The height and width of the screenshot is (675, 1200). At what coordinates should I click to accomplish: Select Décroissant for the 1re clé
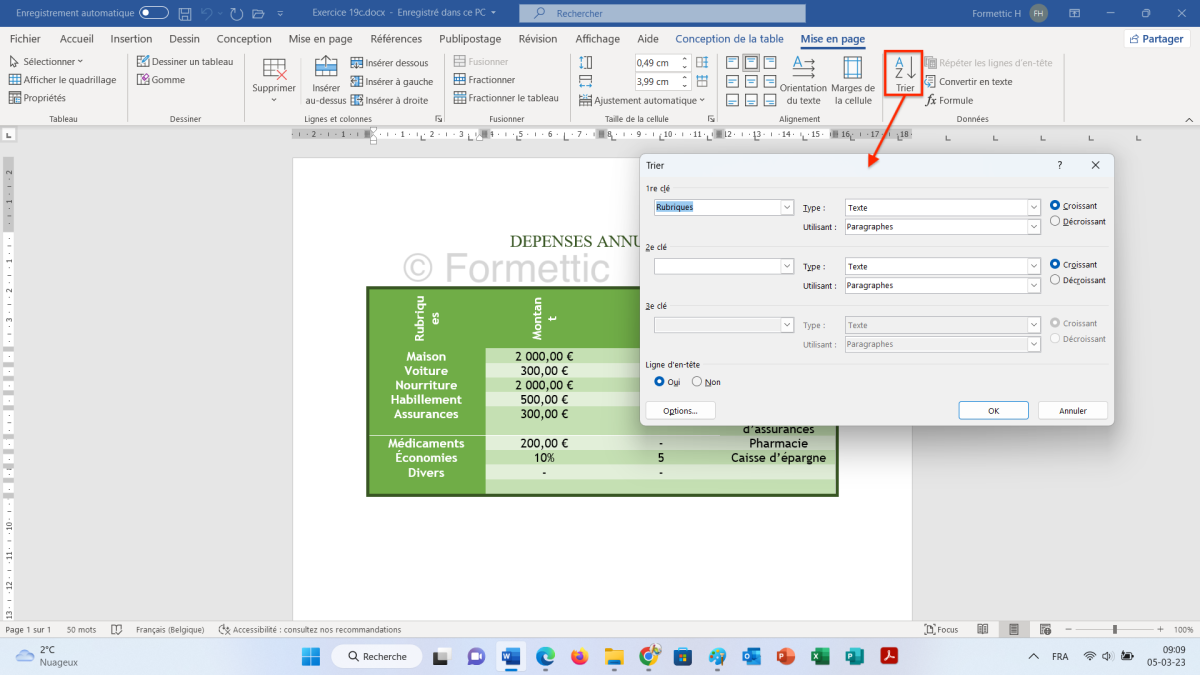(1055, 221)
